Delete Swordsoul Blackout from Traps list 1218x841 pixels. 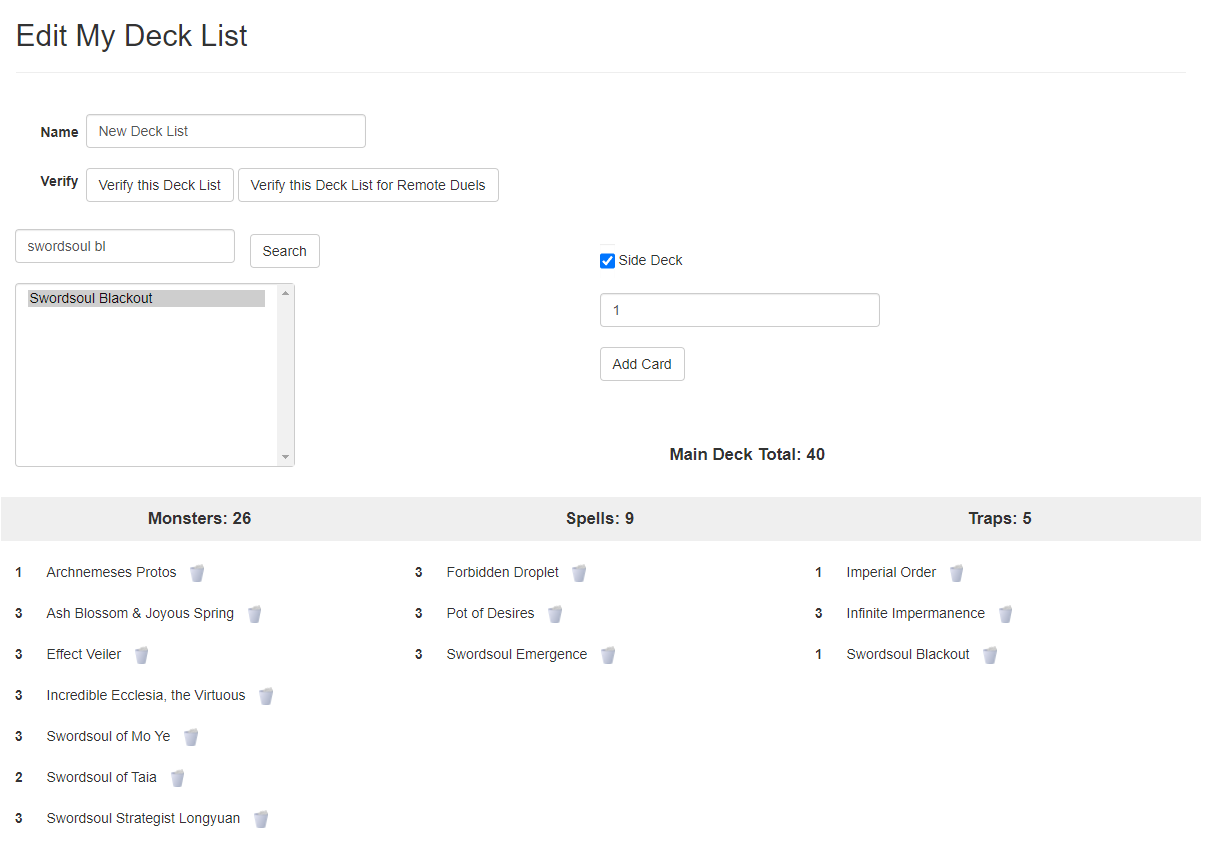point(990,655)
